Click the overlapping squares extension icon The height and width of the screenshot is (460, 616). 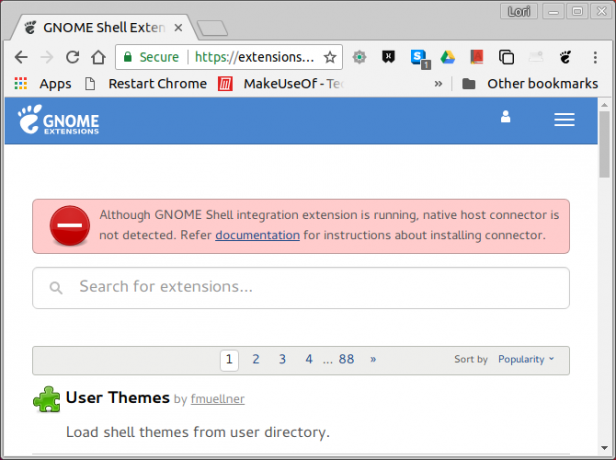click(x=506, y=57)
